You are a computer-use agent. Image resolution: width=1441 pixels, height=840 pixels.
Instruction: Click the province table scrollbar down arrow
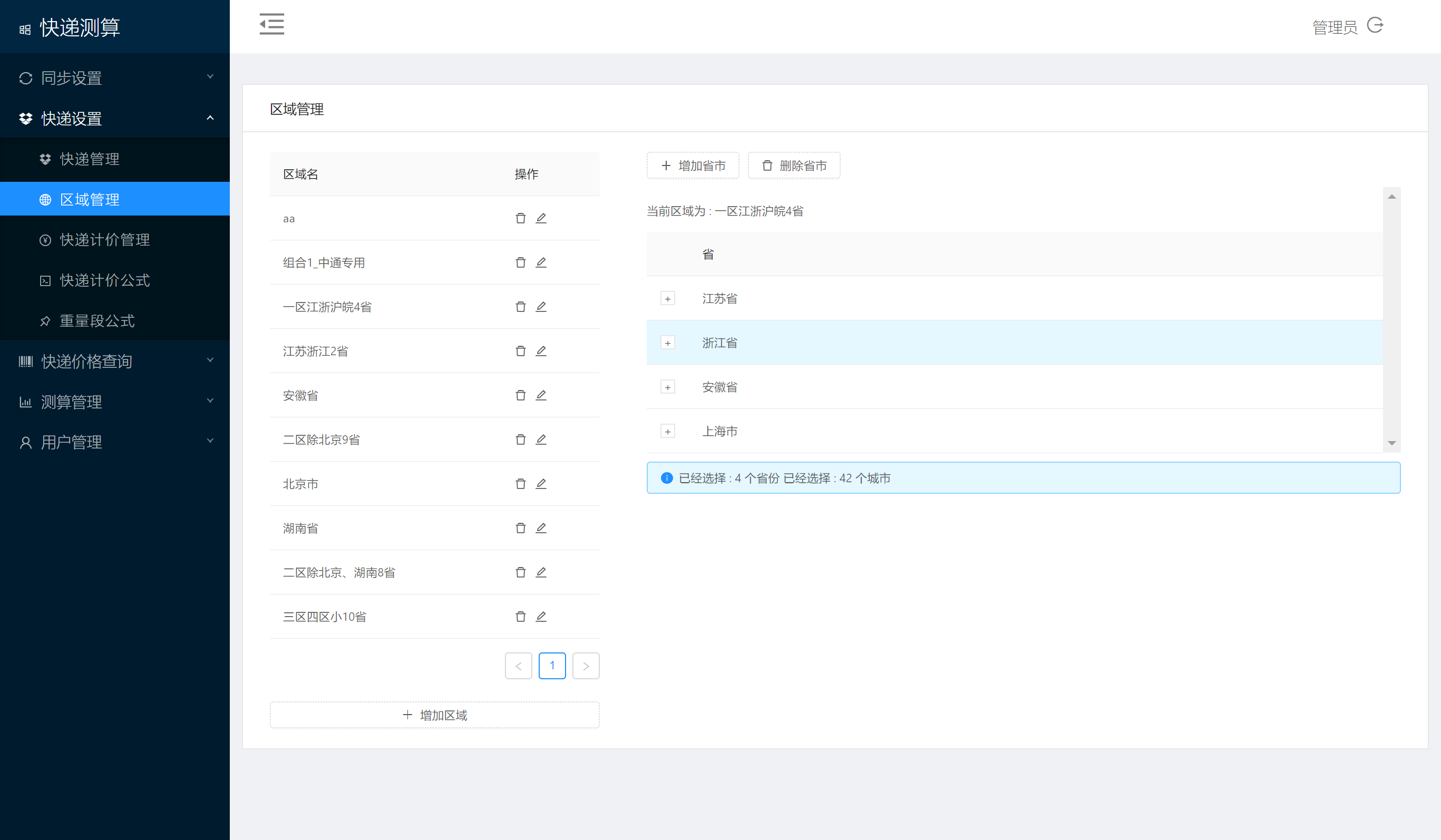pyautogui.click(x=1392, y=443)
